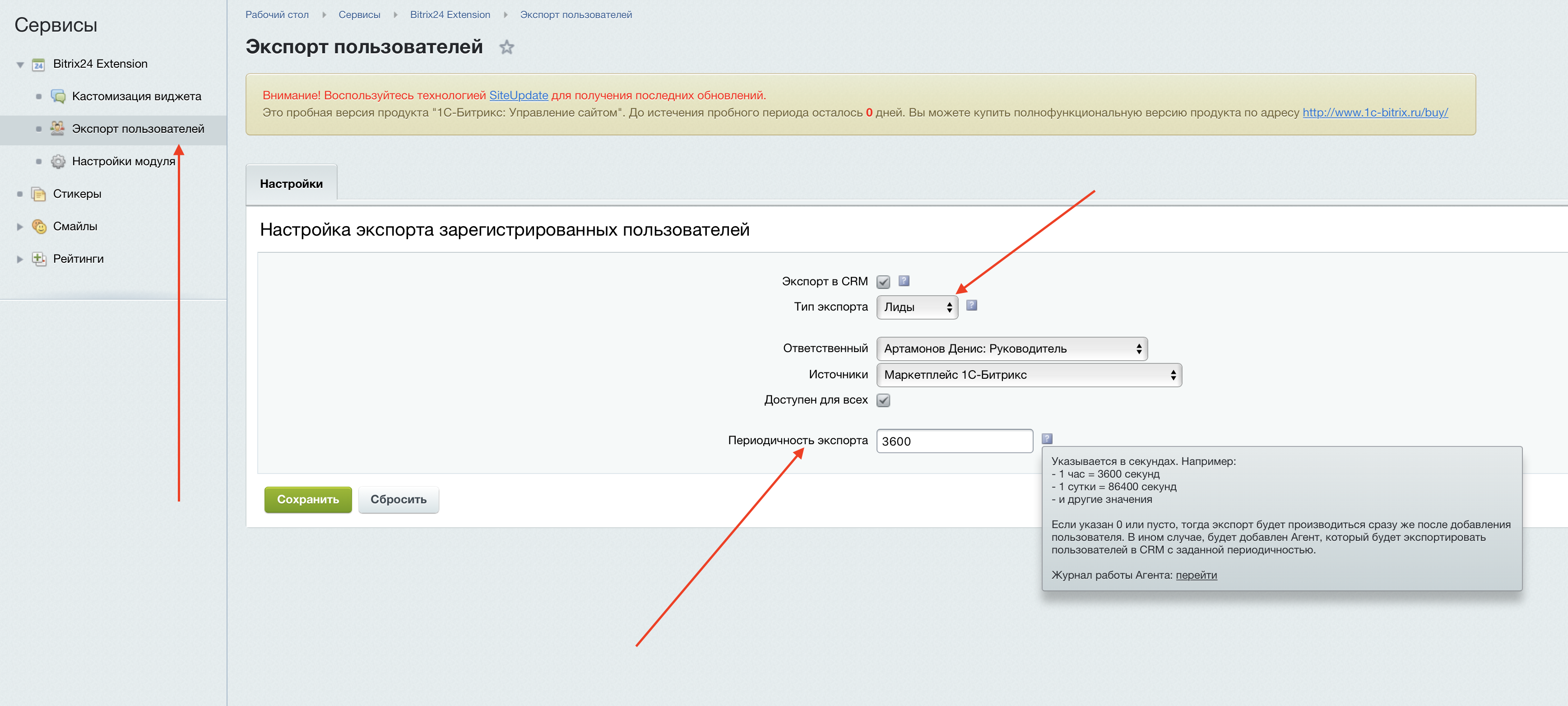Follow the SiteUpdate link in the warning

tap(519, 95)
